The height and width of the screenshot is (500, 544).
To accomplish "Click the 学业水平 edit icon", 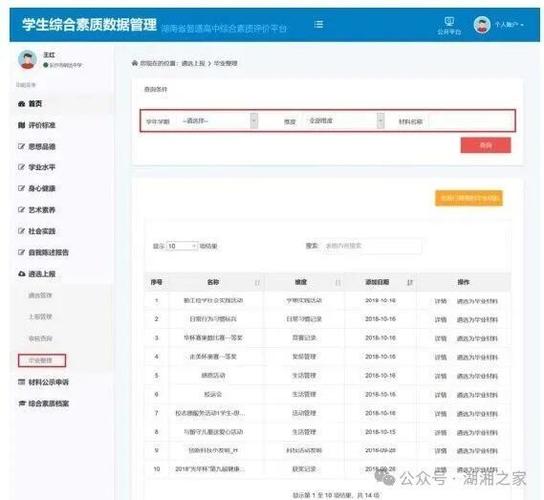I will click(x=22, y=167).
